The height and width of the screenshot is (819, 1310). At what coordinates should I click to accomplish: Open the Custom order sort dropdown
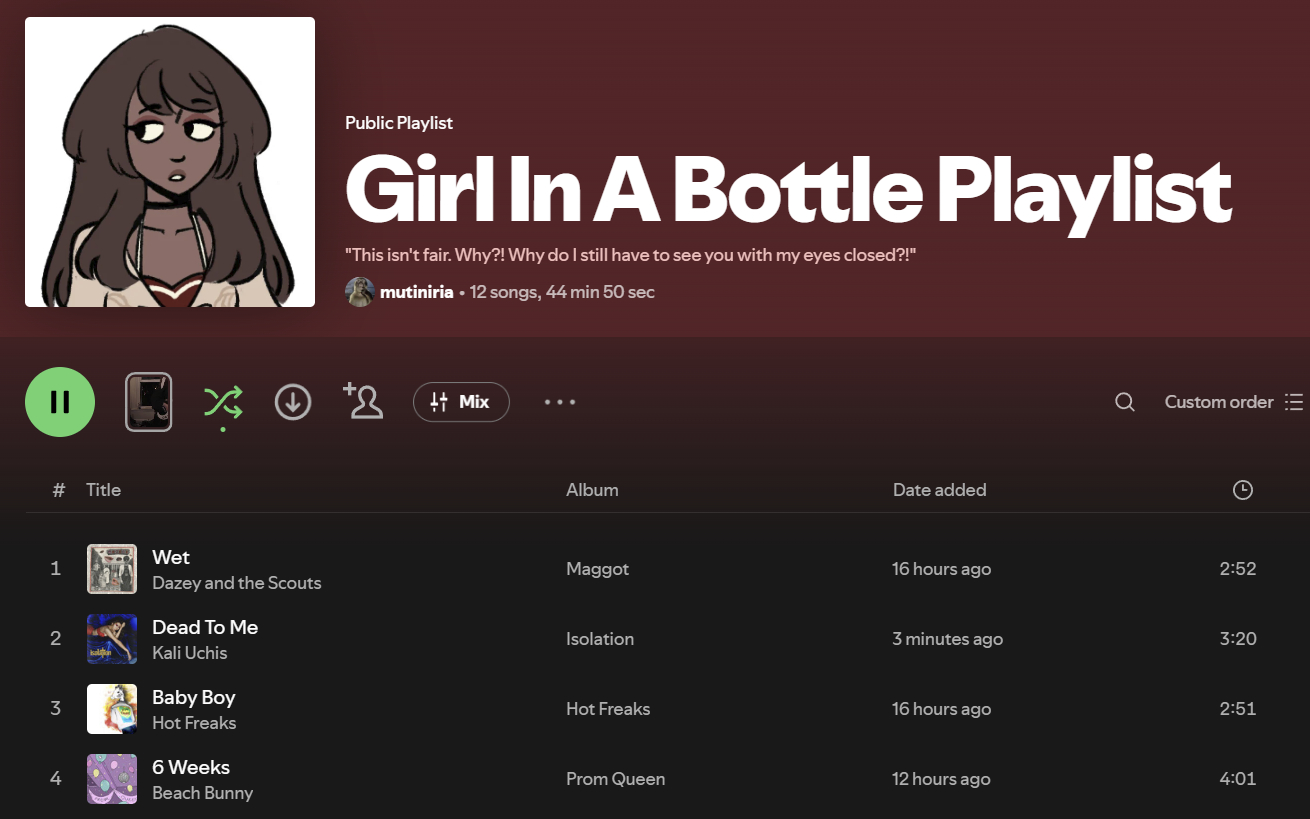[x=1233, y=402]
